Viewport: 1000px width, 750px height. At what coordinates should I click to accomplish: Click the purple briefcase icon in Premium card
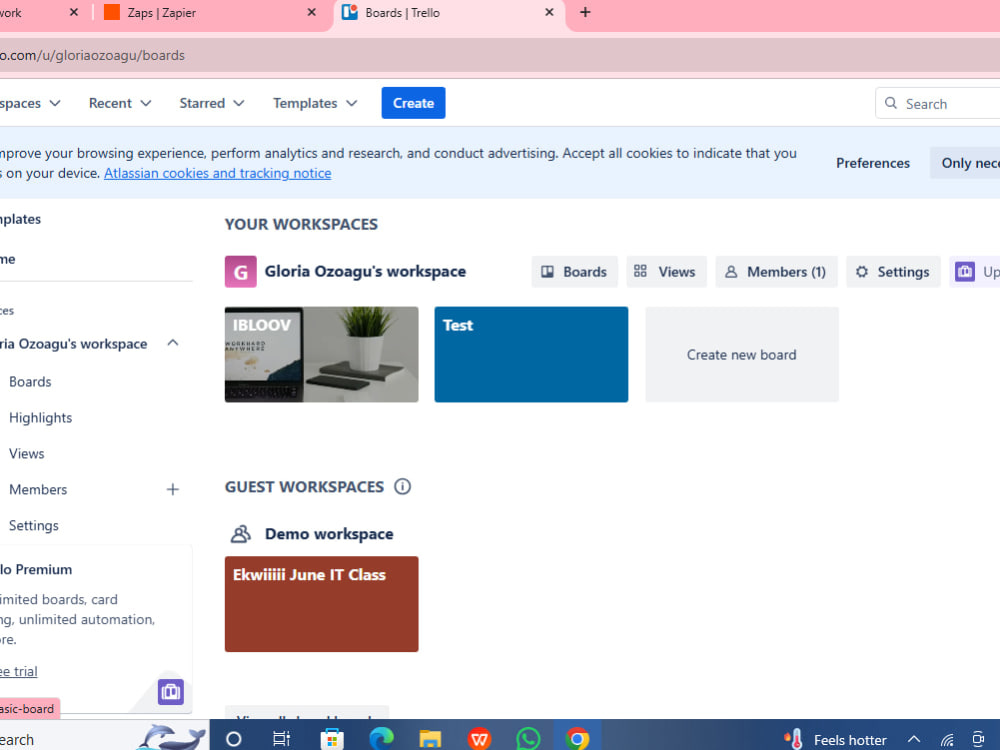click(x=171, y=692)
